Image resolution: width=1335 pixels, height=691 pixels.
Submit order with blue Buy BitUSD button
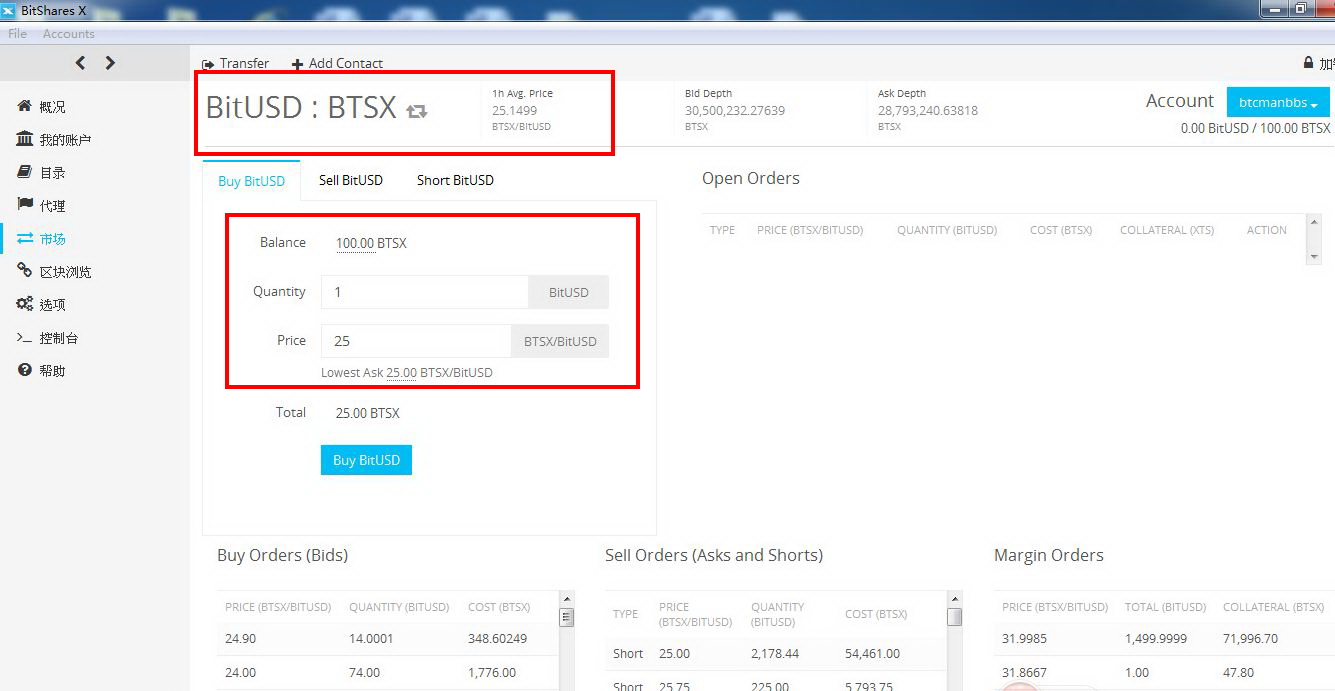(x=366, y=460)
